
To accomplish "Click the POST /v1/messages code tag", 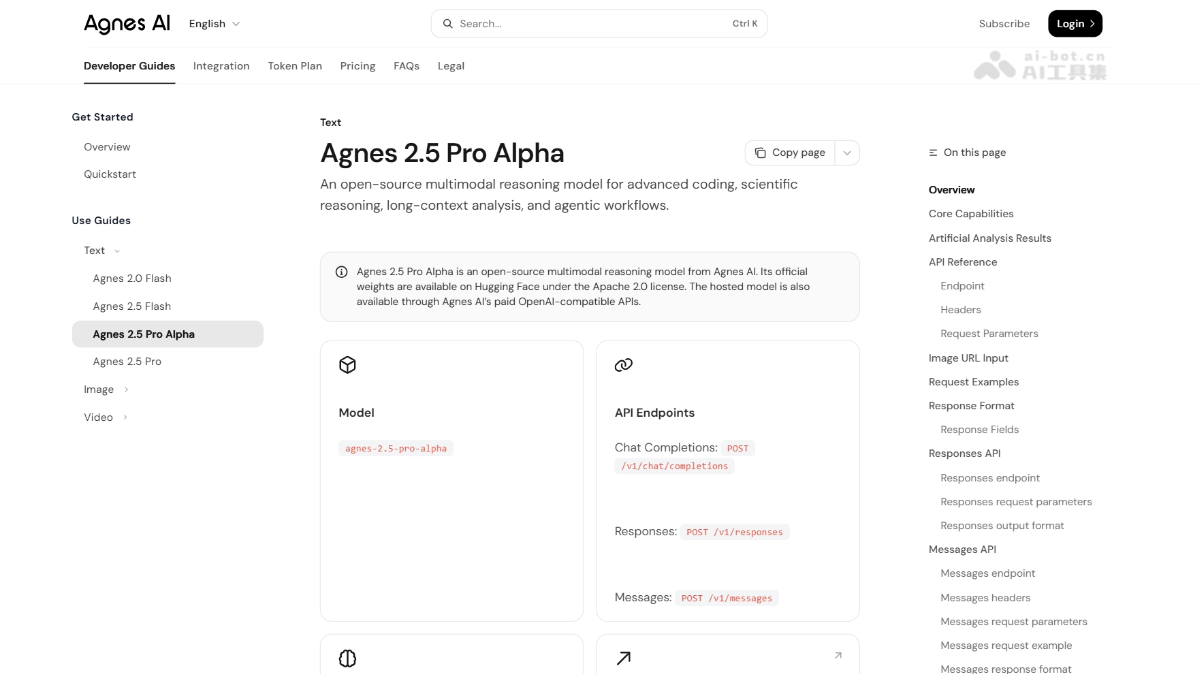I will click(x=727, y=598).
